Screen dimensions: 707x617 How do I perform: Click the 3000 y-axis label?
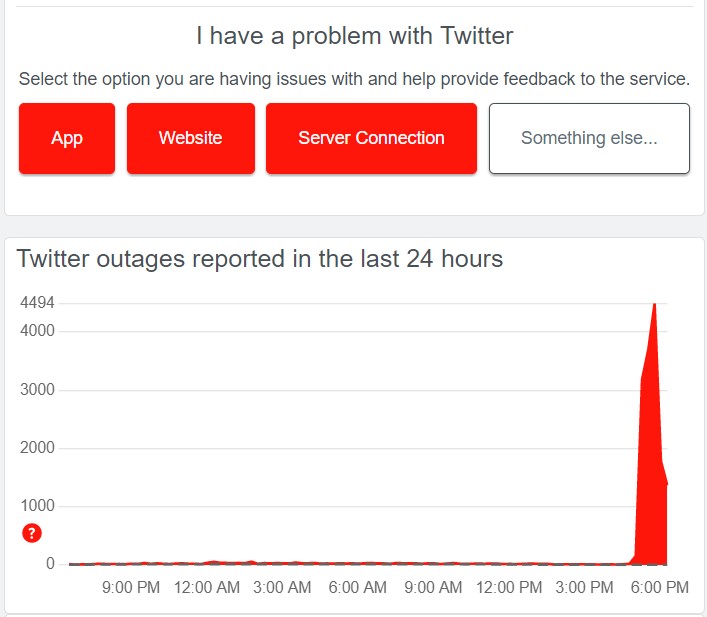point(37,390)
